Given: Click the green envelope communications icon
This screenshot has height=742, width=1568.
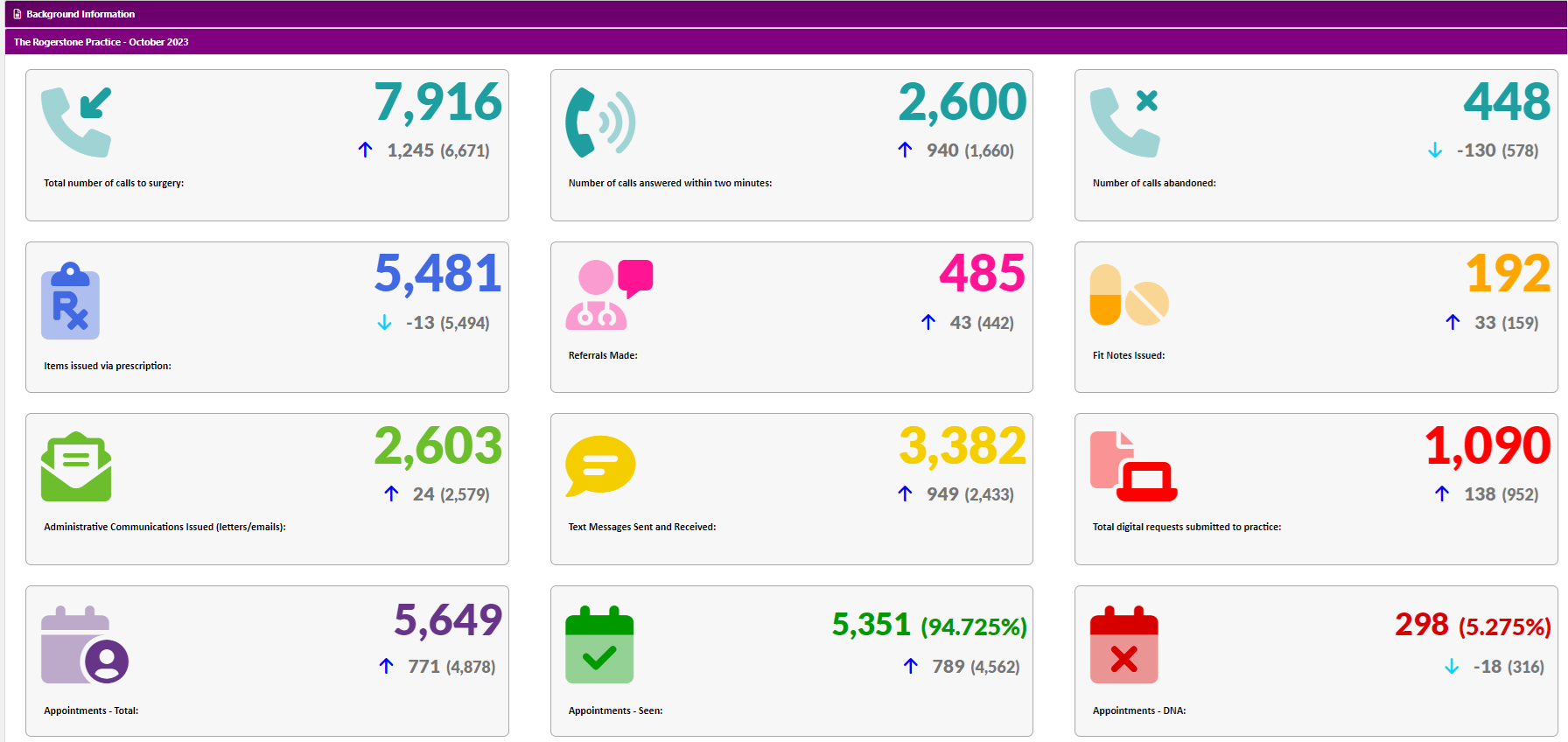Looking at the screenshot, I should (x=76, y=466).
